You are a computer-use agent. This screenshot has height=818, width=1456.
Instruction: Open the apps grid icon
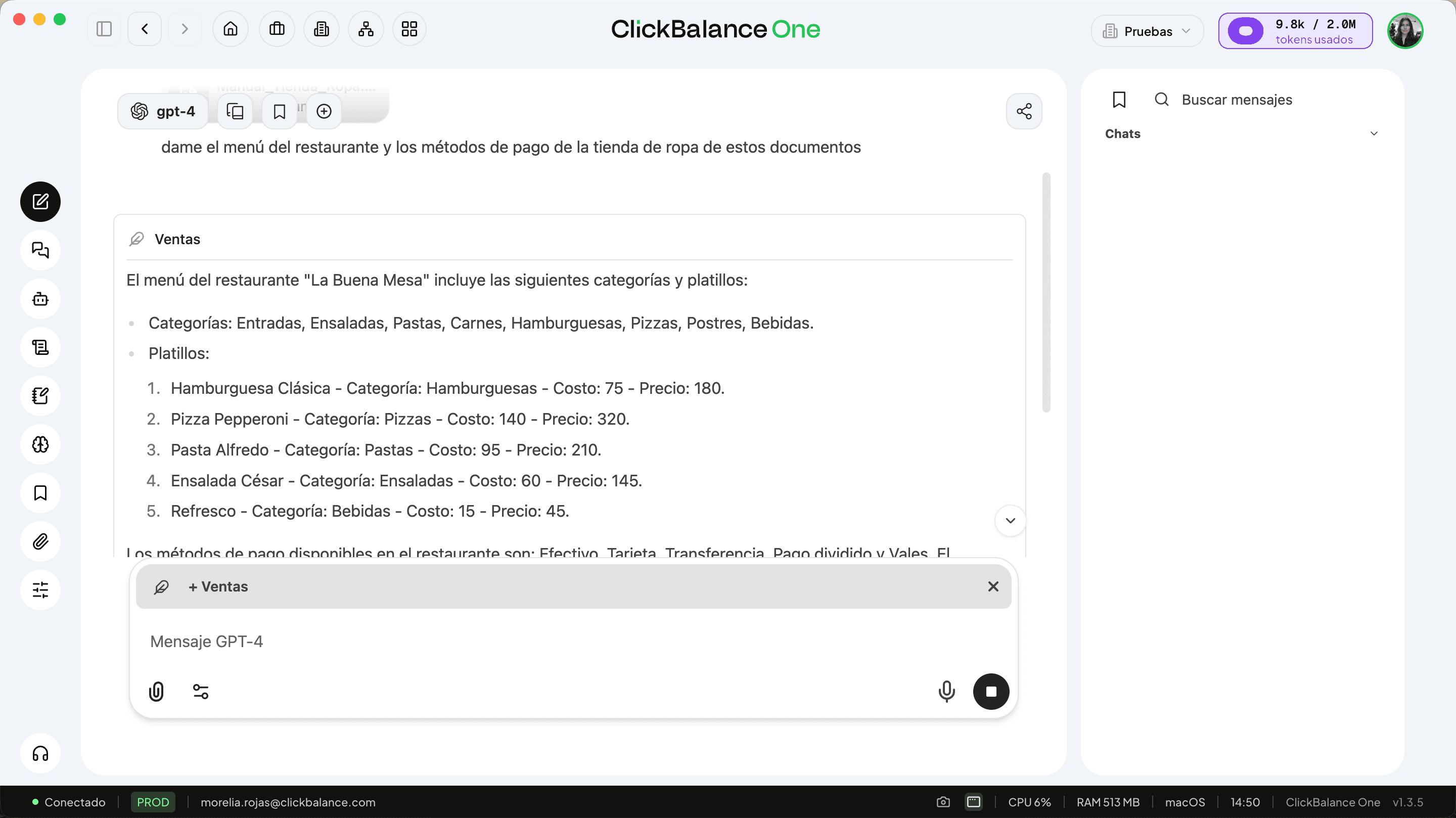click(409, 29)
